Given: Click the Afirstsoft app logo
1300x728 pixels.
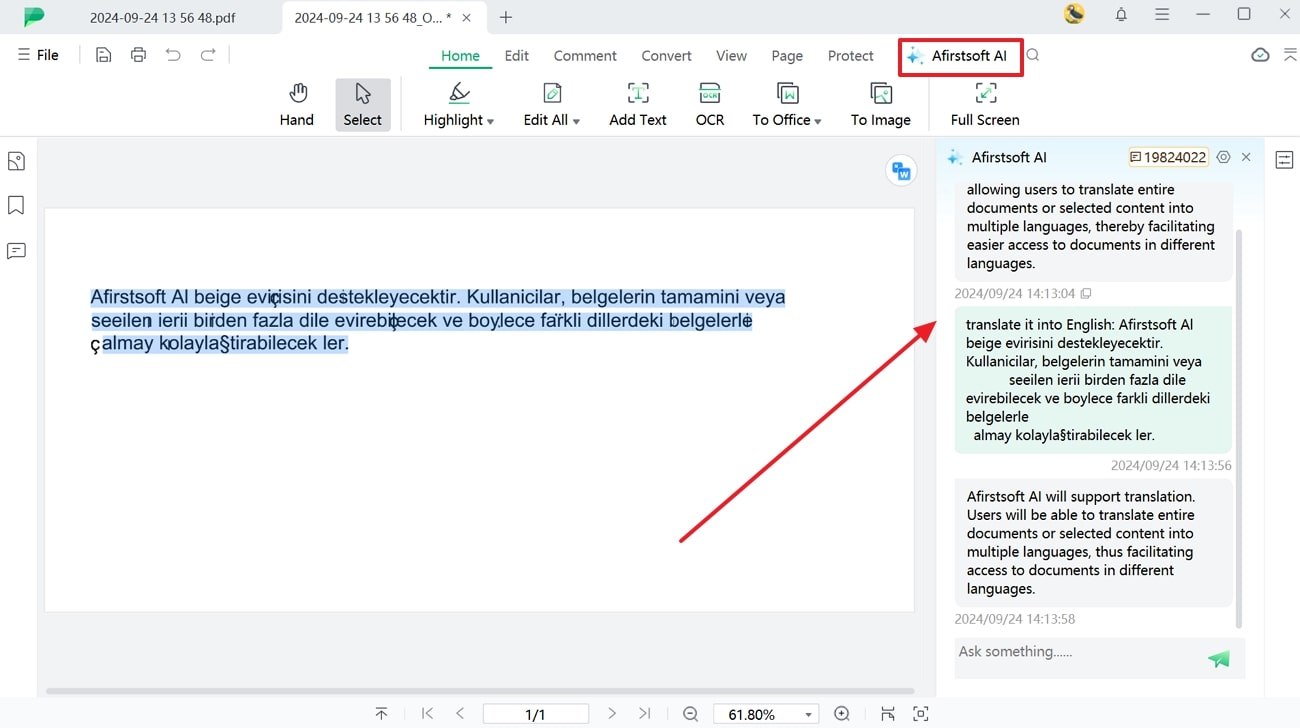Looking at the screenshot, I should click(34, 17).
